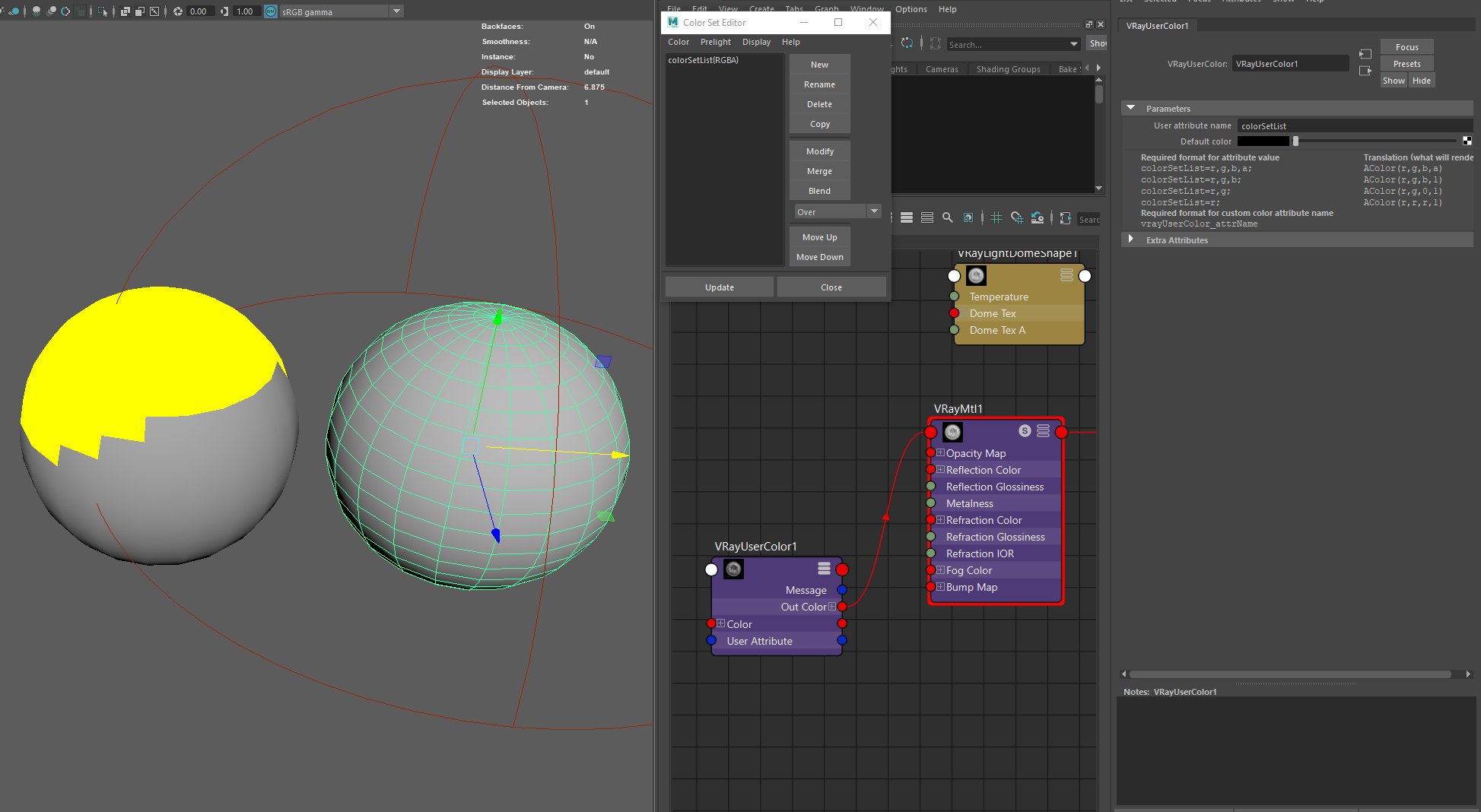The width and height of the screenshot is (1481, 812).
Task: Toggle the snap-to-grid magnet icon
Action: click(1017, 218)
